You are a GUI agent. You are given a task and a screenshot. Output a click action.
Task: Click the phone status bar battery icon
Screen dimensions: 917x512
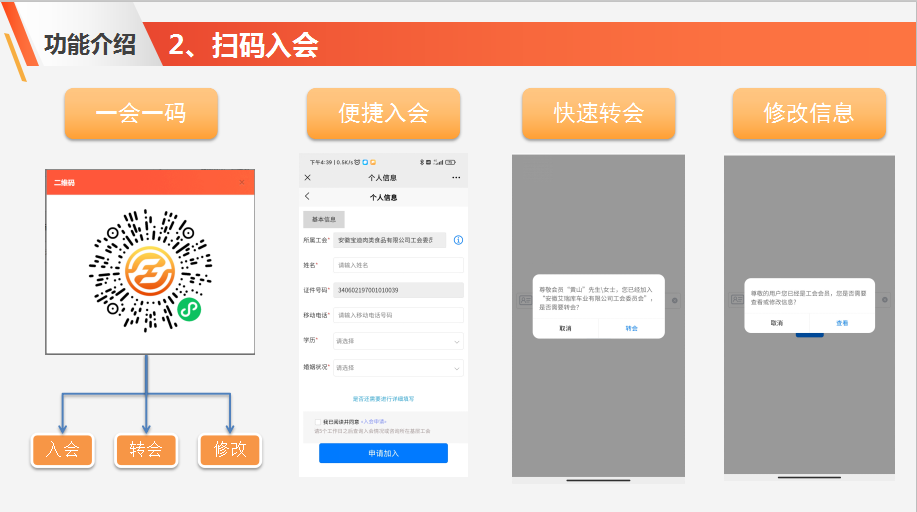click(x=450, y=162)
